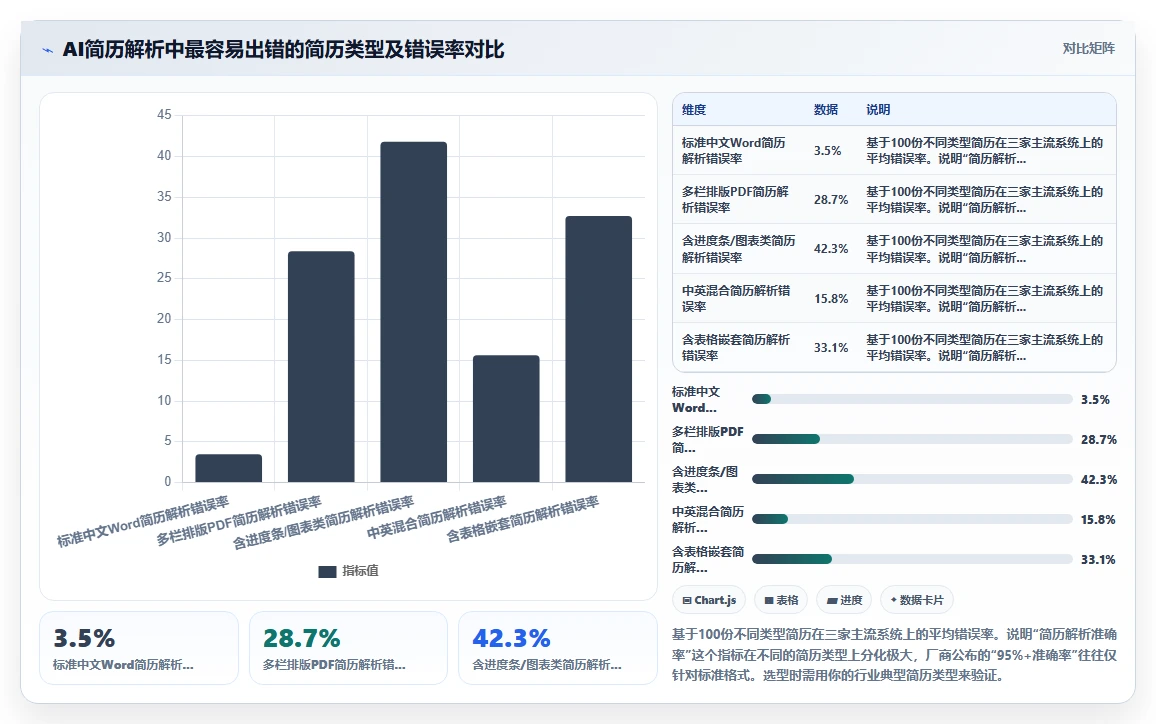
Task: Click the 标准中文Word... progress label
Action: coord(696,400)
